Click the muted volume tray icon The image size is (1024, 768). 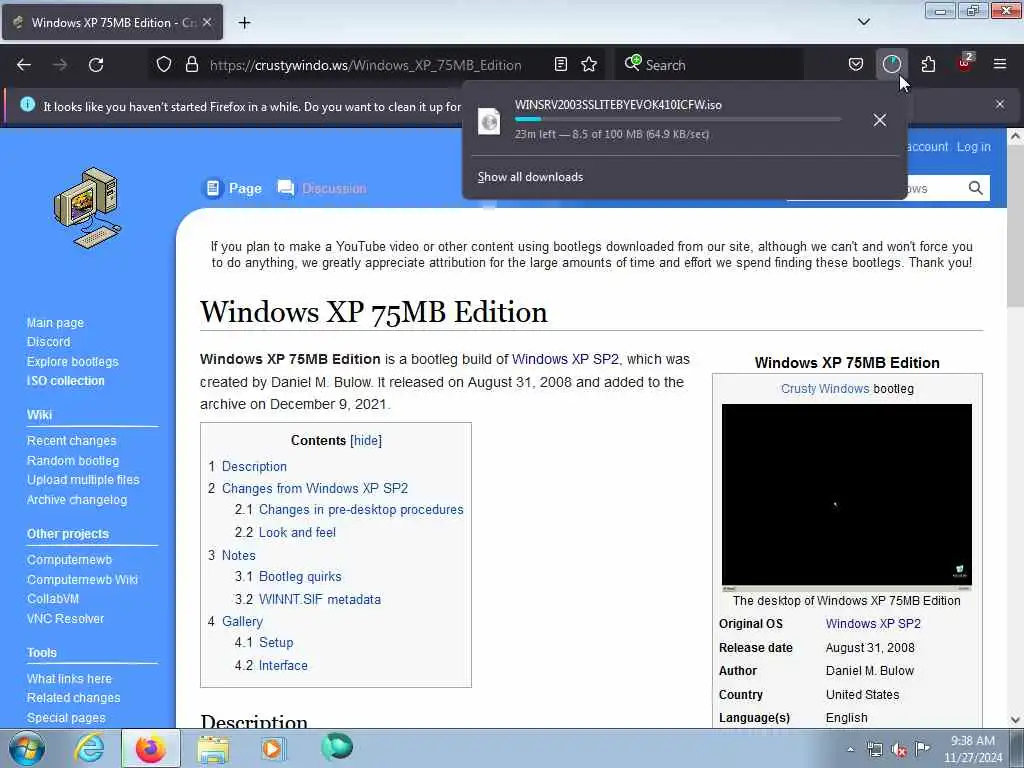899,750
